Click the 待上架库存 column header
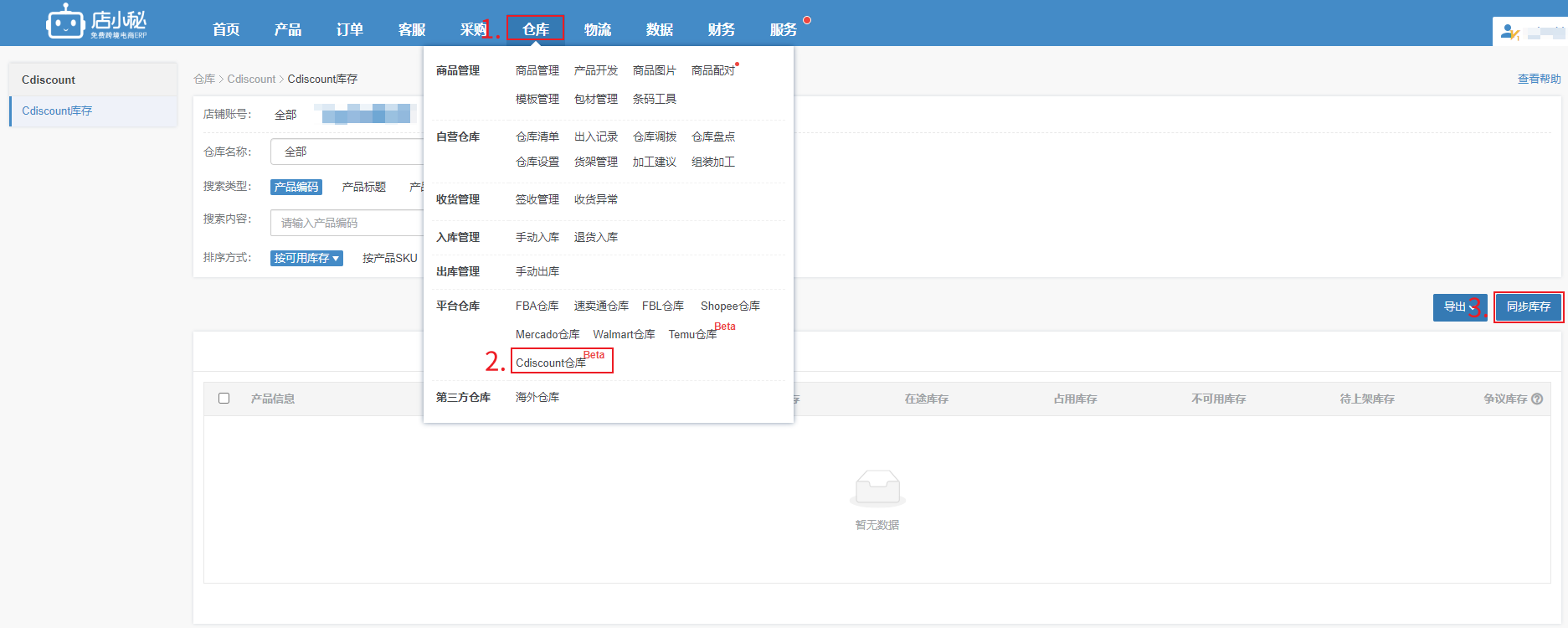The width and height of the screenshot is (1568, 628). 1367,399
